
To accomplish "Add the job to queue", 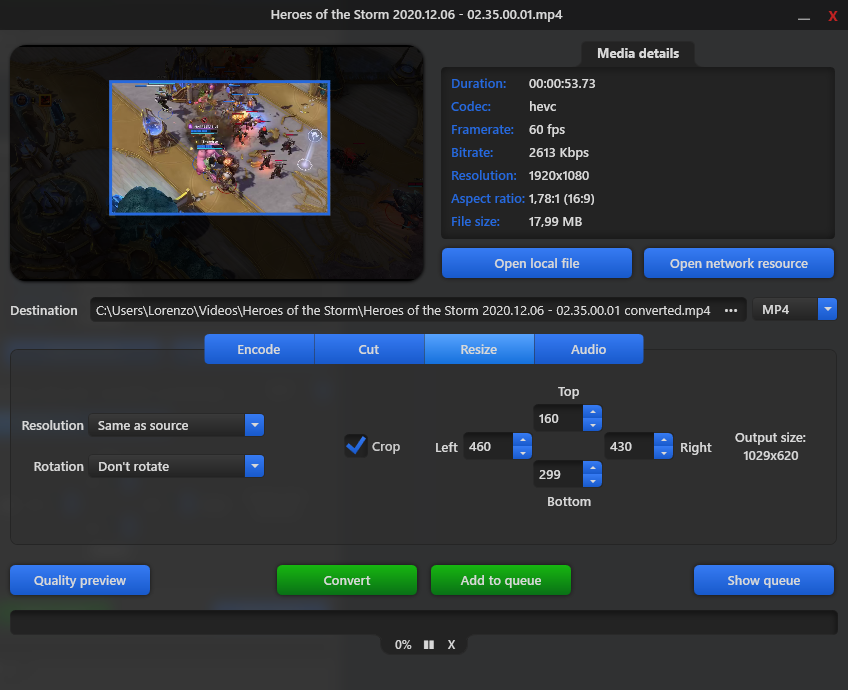I will pos(501,580).
